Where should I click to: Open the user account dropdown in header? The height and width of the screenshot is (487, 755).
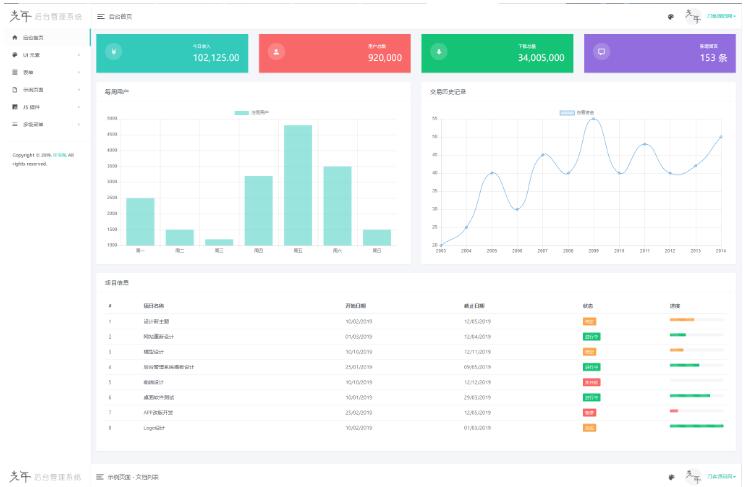tap(721, 17)
